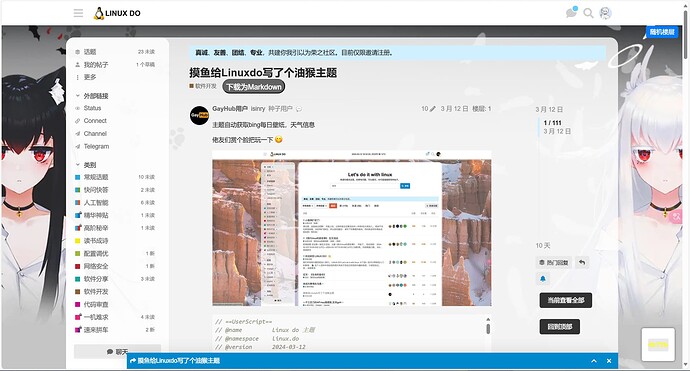Click the topic title 摸鱼给Linuxdo写了个油猴主题
Viewport: 690px width, 371px height.
[263, 73]
